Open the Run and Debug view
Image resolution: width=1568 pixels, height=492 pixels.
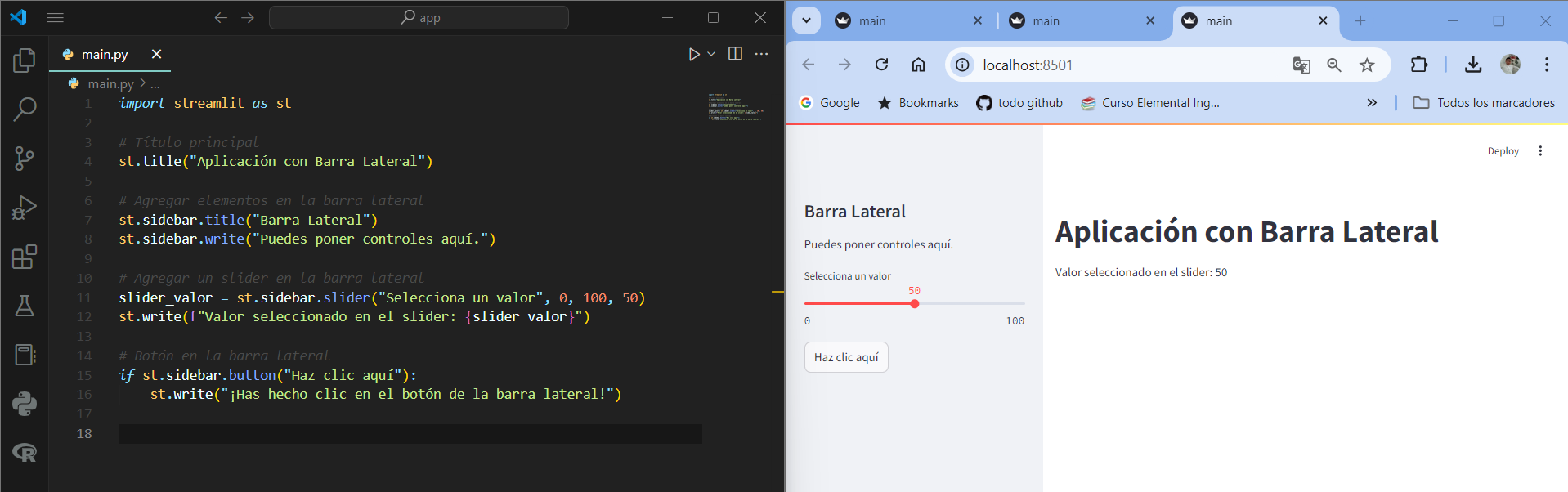coord(25,208)
